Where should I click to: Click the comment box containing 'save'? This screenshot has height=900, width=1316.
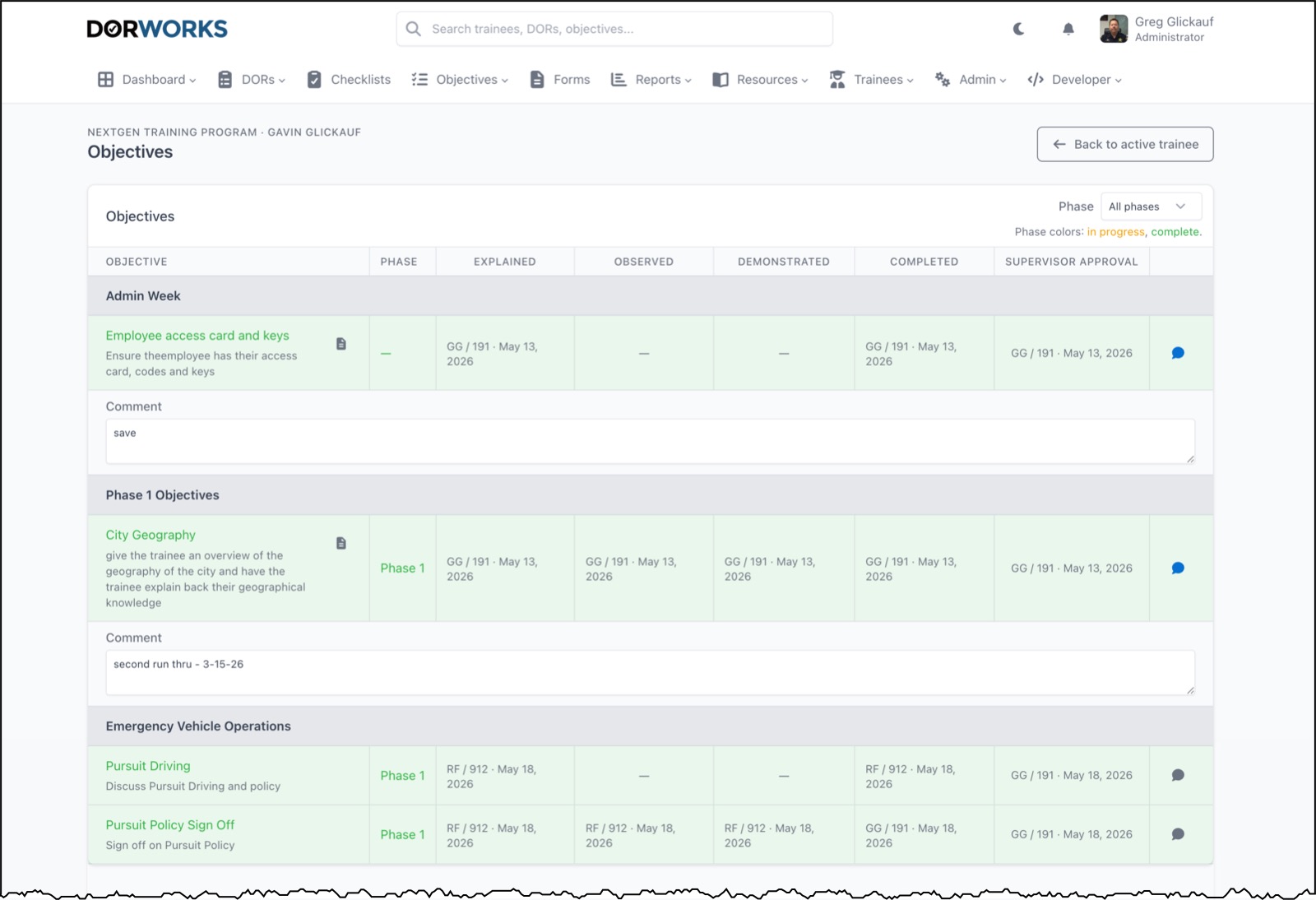[x=650, y=442]
